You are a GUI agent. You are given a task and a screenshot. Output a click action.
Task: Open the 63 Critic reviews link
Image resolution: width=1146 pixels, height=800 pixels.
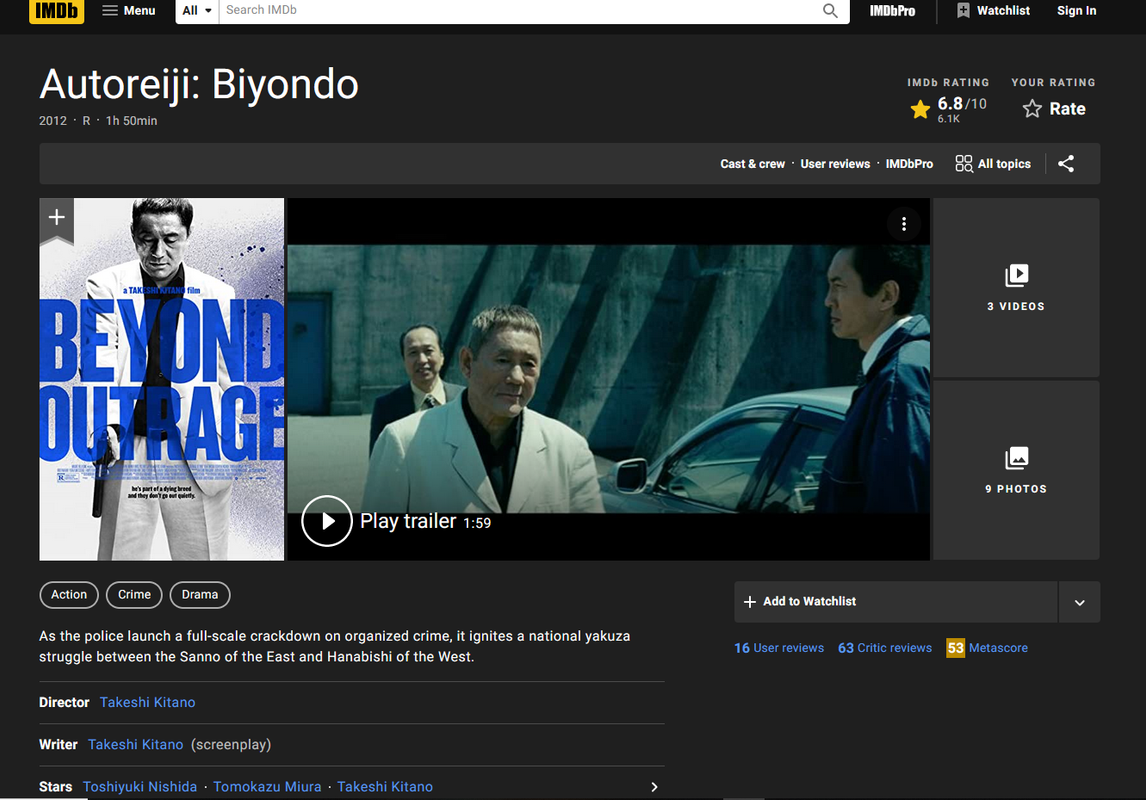coord(885,648)
